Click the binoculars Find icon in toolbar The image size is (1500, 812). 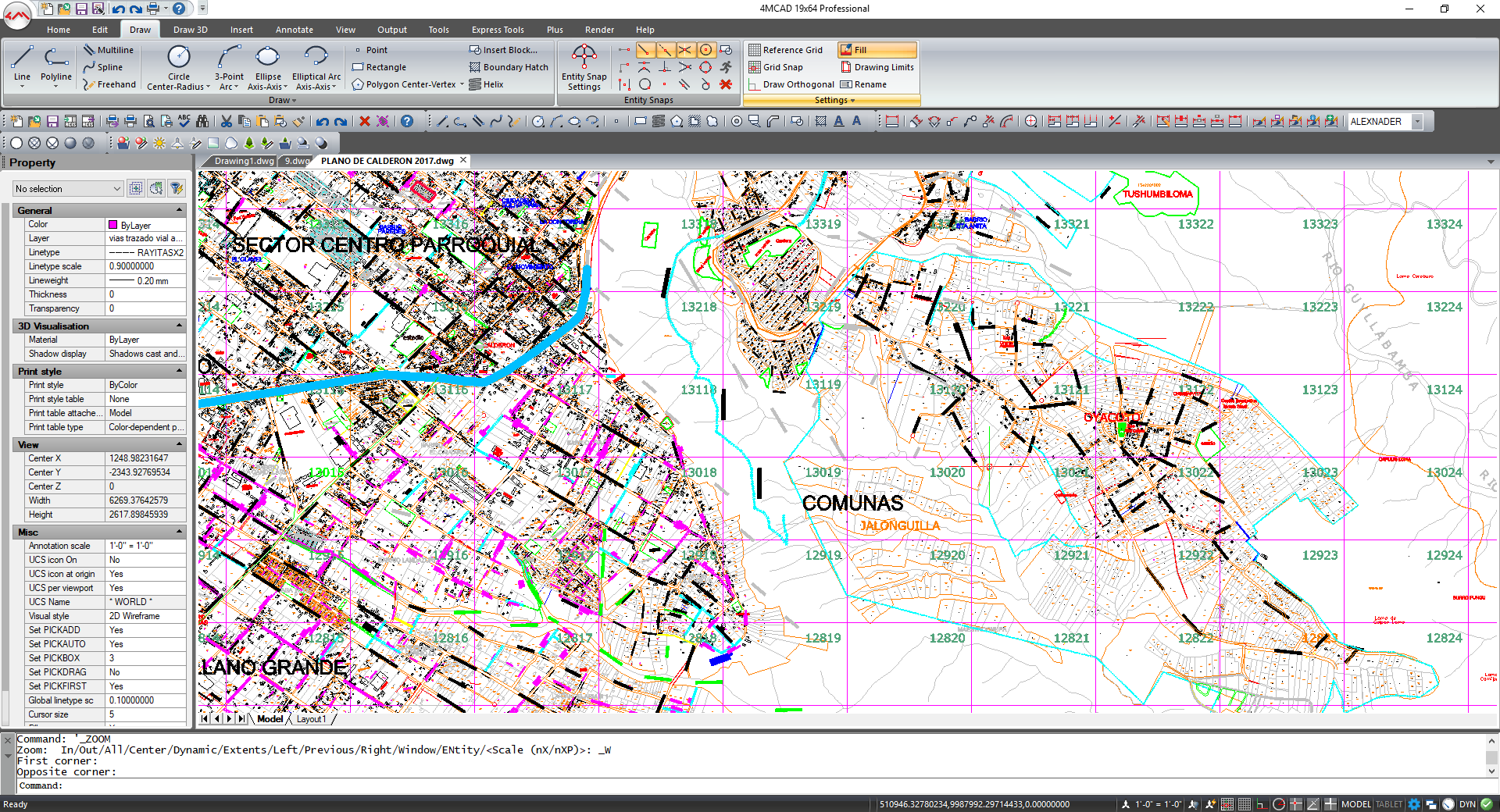coord(202,121)
